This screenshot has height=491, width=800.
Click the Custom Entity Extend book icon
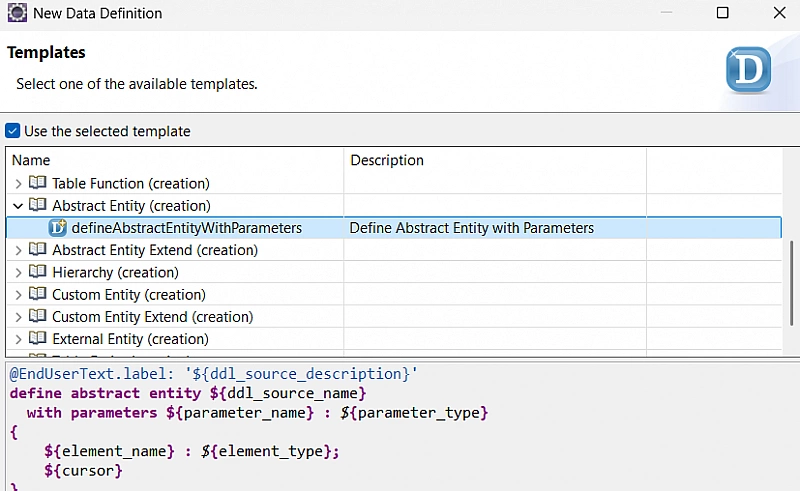pos(38,317)
